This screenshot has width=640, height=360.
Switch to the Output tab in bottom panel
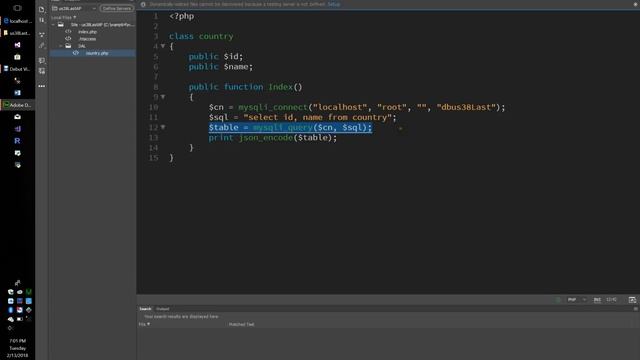tap(162, 309)
